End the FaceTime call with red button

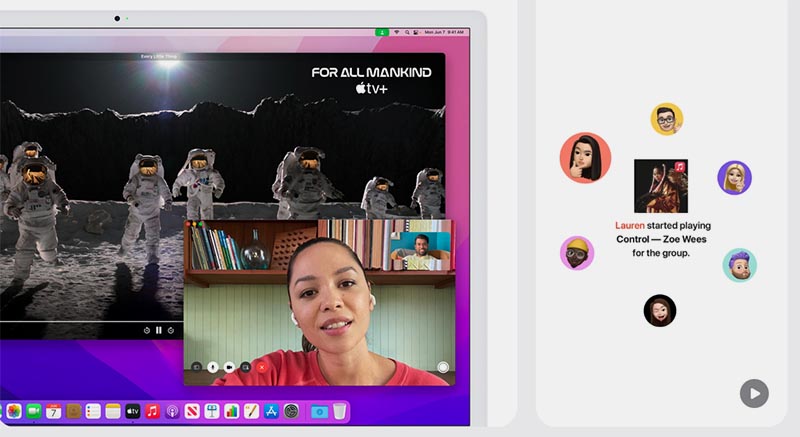(x=262, y=367)
